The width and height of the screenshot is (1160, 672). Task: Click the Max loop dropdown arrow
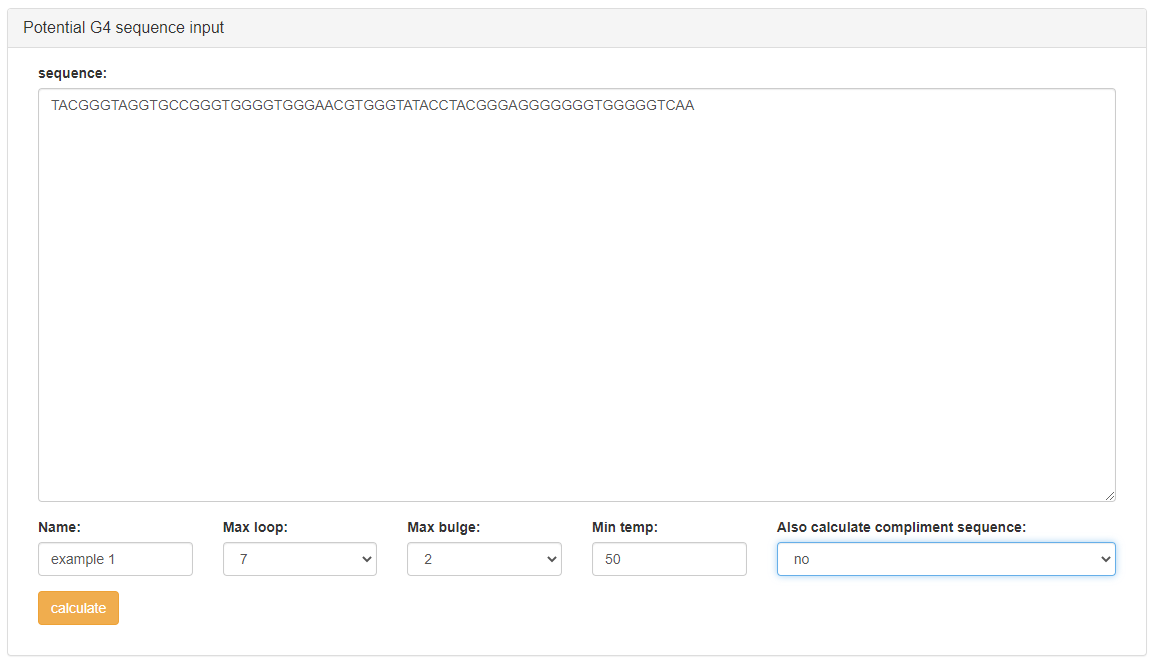[x=366, y=559]
